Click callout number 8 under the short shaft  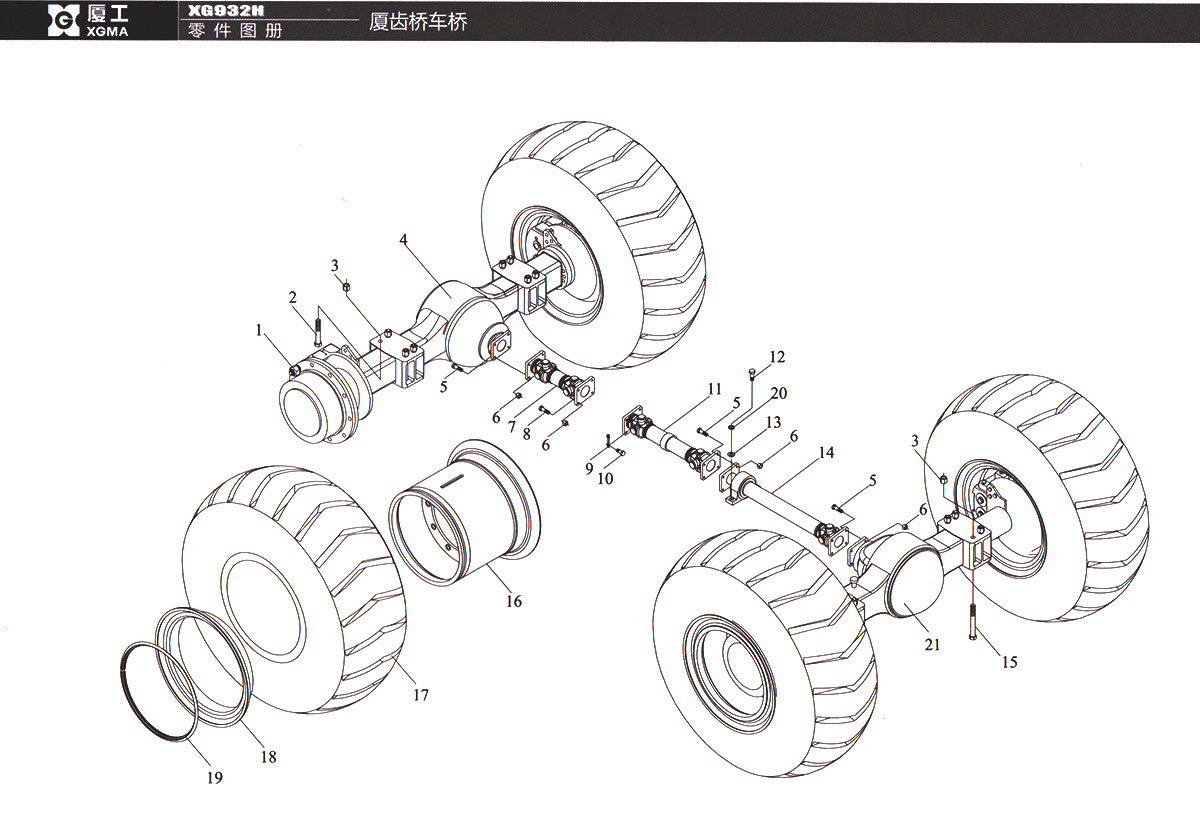click(x=526, y=434)
